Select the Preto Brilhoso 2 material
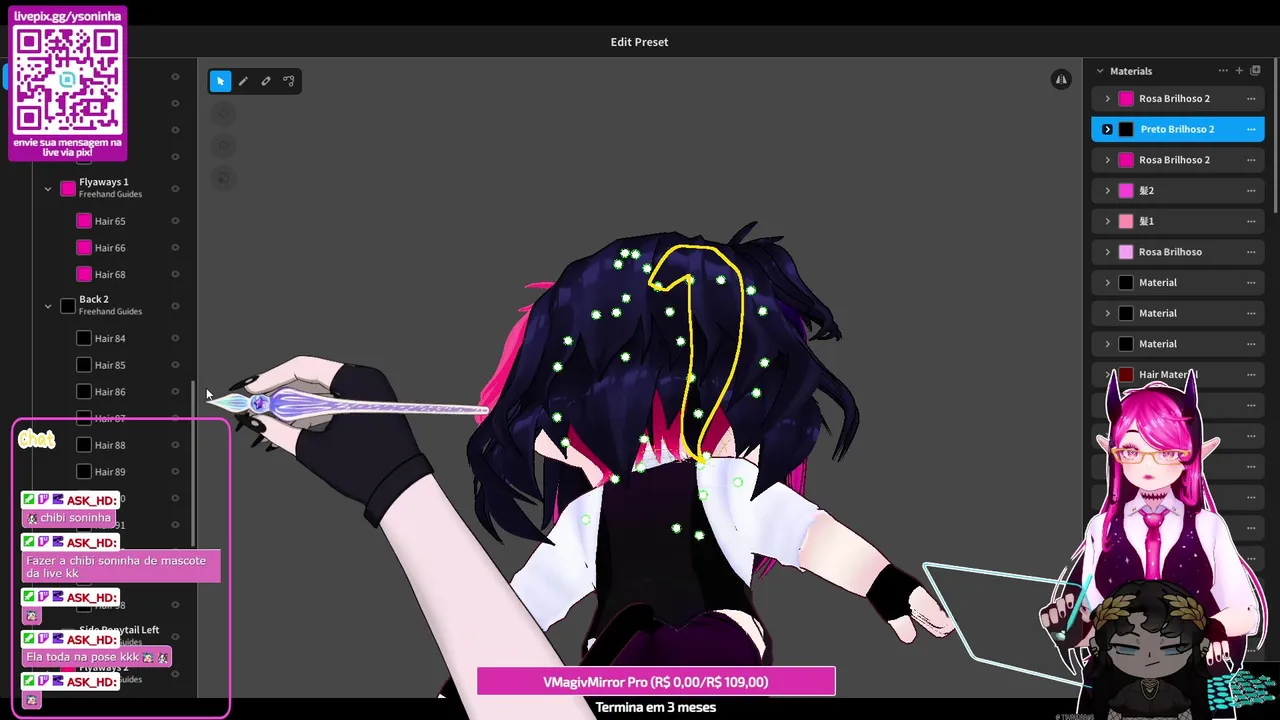 [1177, 129]
